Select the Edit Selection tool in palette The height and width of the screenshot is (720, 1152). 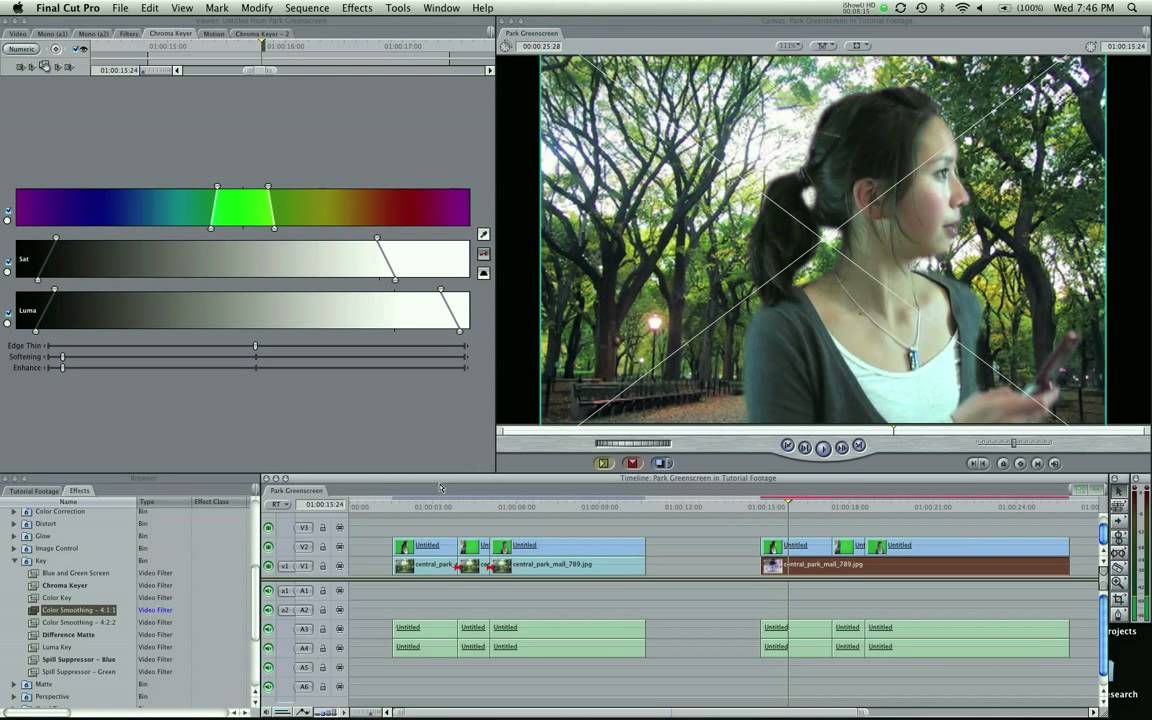(1118, 506)
